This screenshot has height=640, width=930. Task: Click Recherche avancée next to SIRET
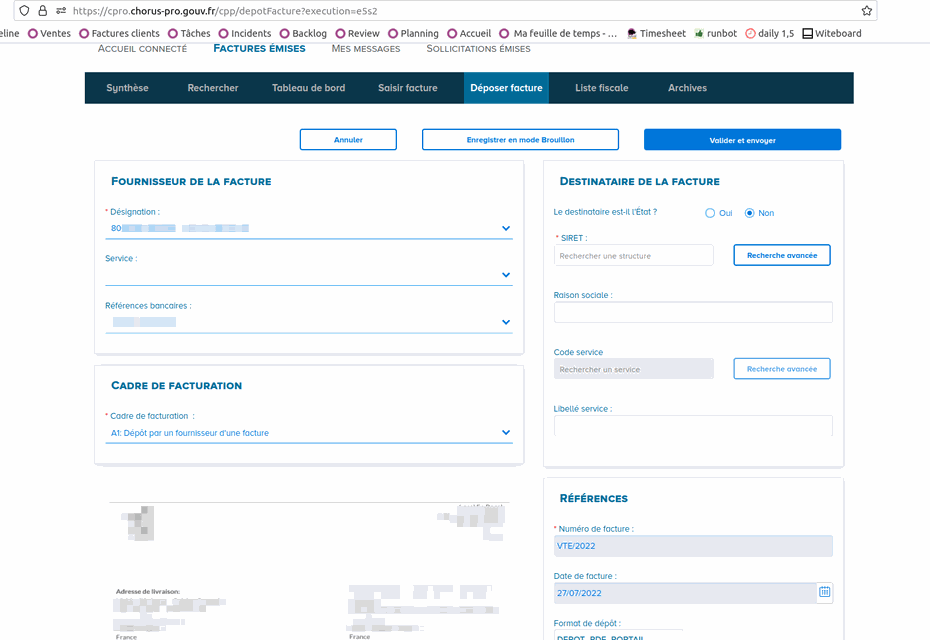pos(781,255)
